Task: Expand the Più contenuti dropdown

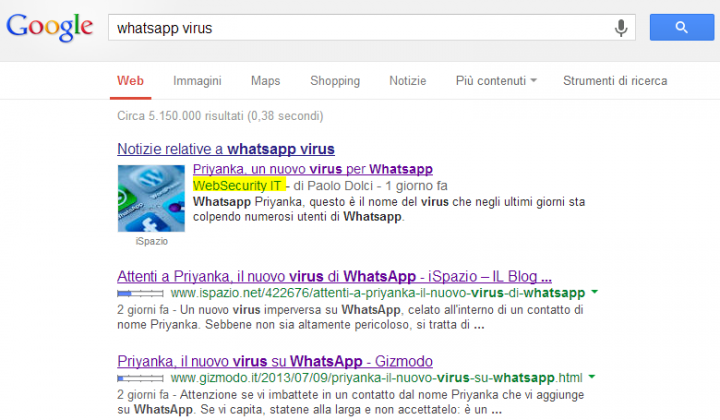Action: coord(496,81)
